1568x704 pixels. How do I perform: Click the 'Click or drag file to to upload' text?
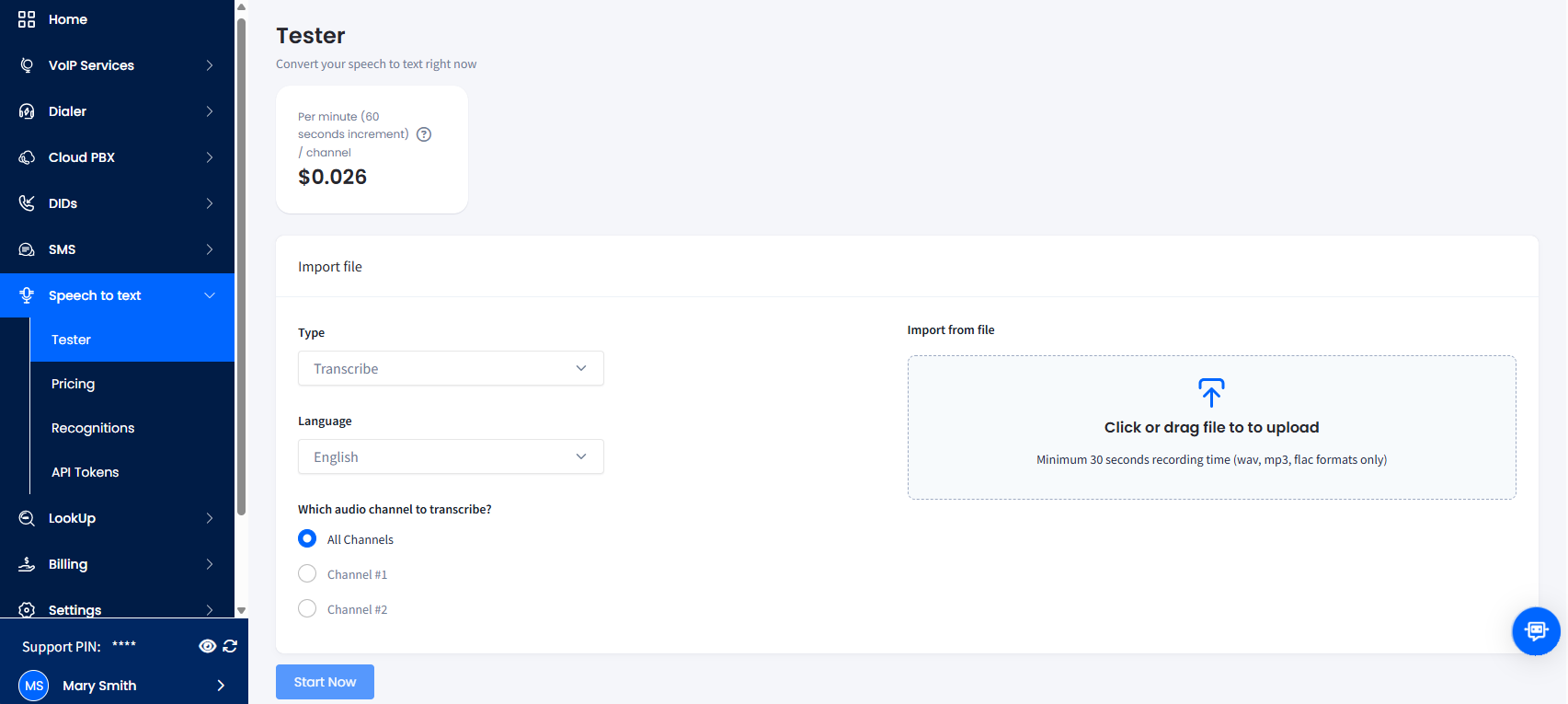tap(1211, 427)
